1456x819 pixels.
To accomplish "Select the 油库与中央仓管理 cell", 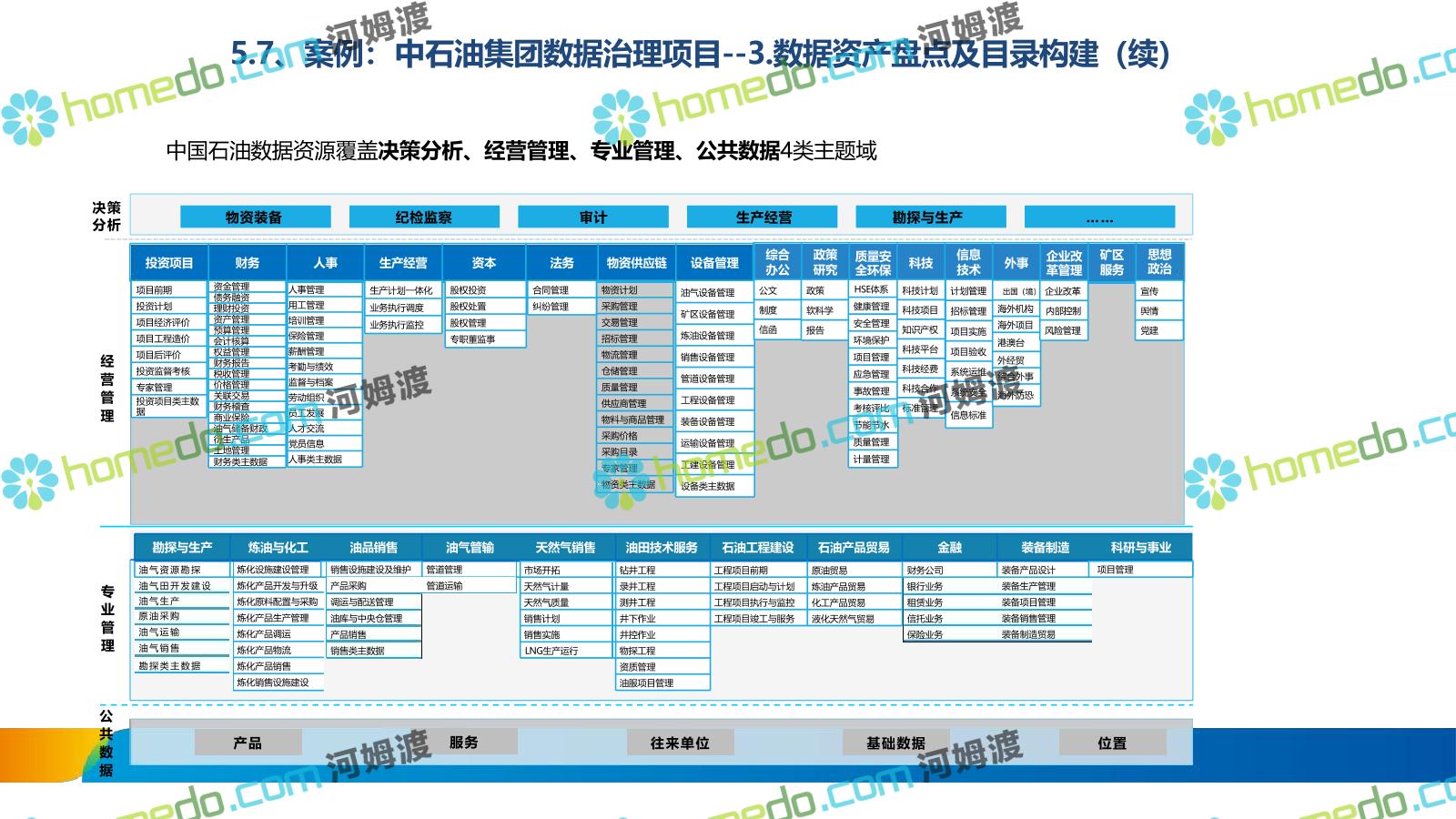I will click(374, 619).
